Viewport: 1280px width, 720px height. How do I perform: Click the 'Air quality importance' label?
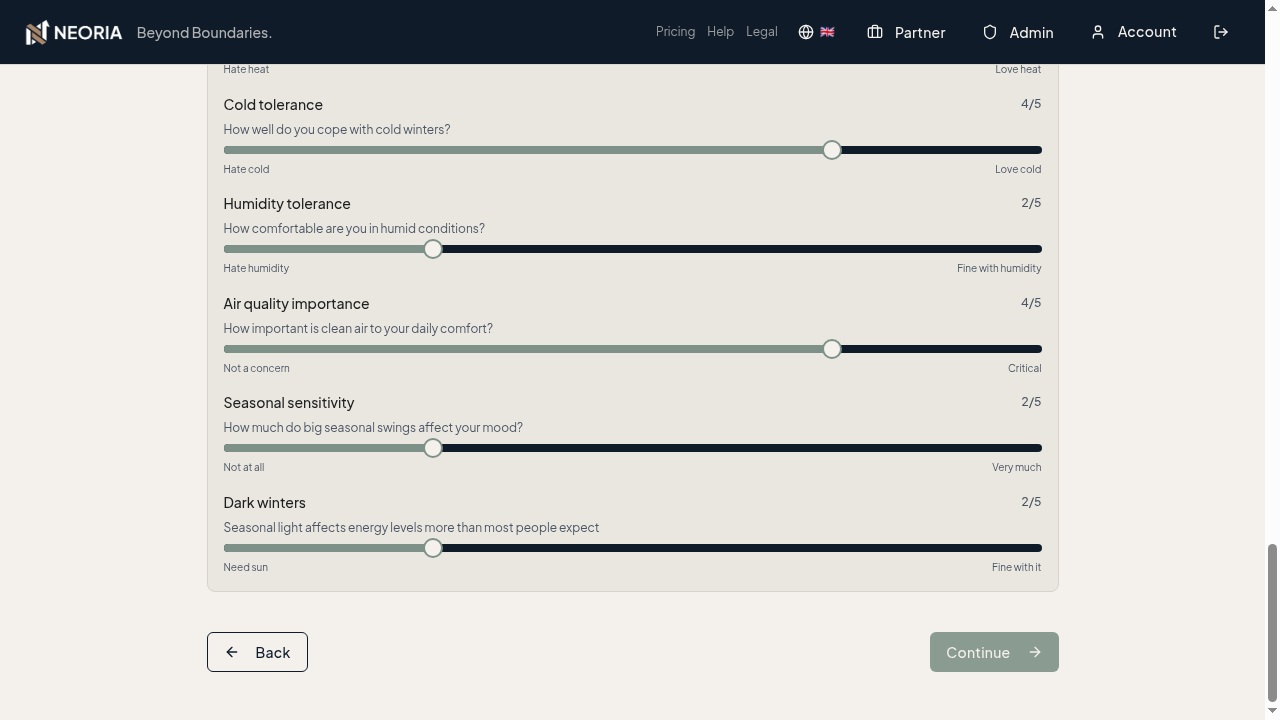pyautogui.click(x=296, y=304)
